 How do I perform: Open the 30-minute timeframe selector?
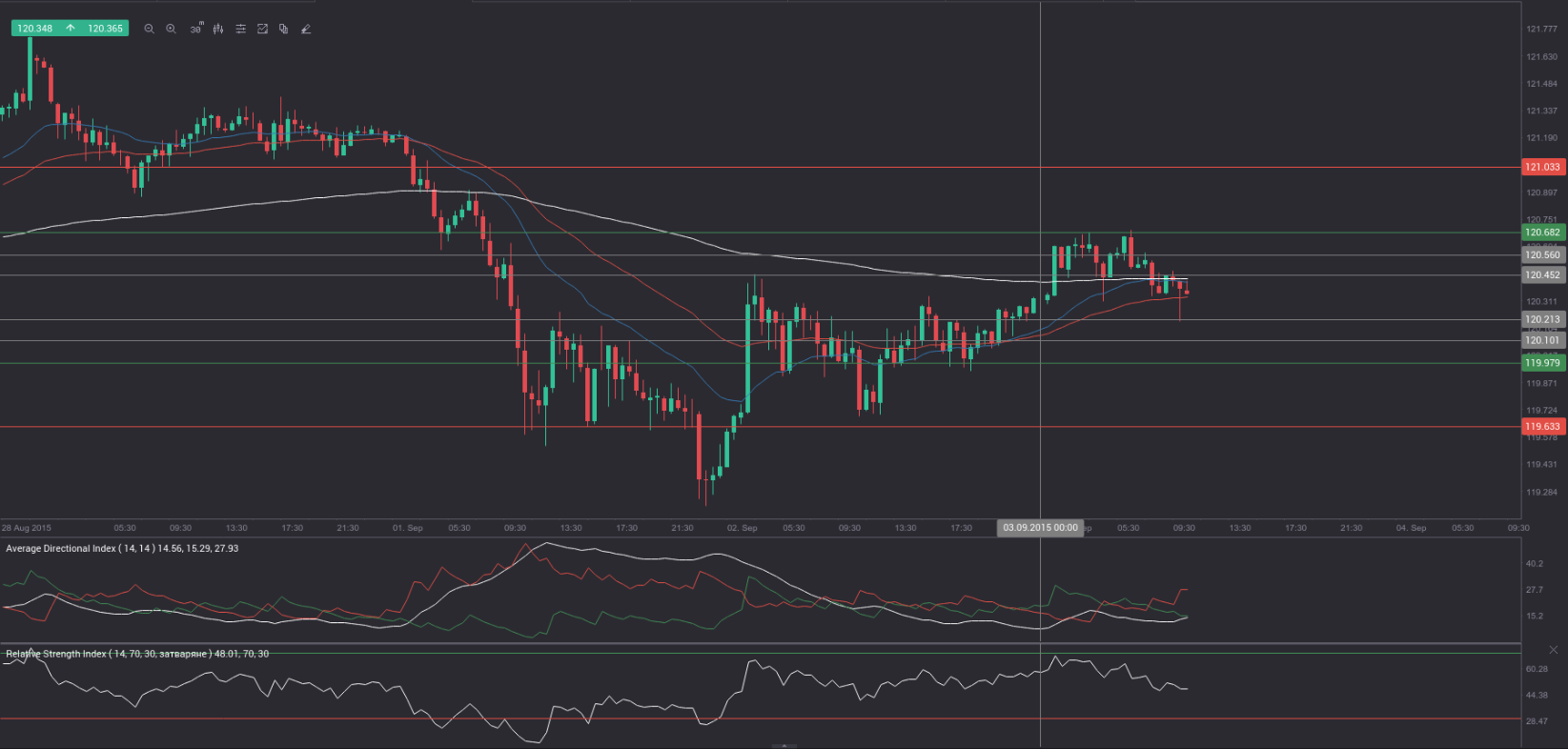[x=195, y=29]
